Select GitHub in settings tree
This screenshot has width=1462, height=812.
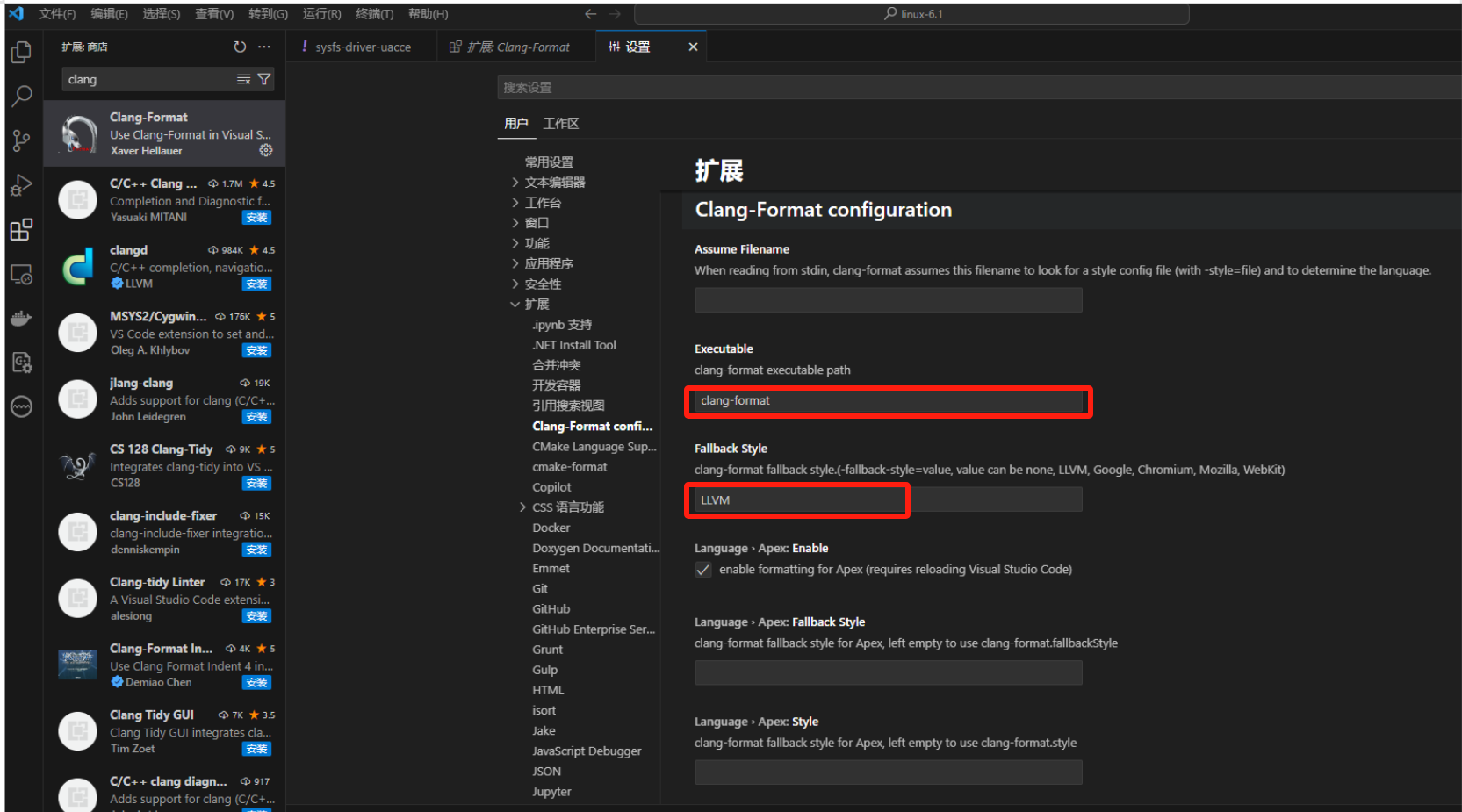tap(551, 609)
